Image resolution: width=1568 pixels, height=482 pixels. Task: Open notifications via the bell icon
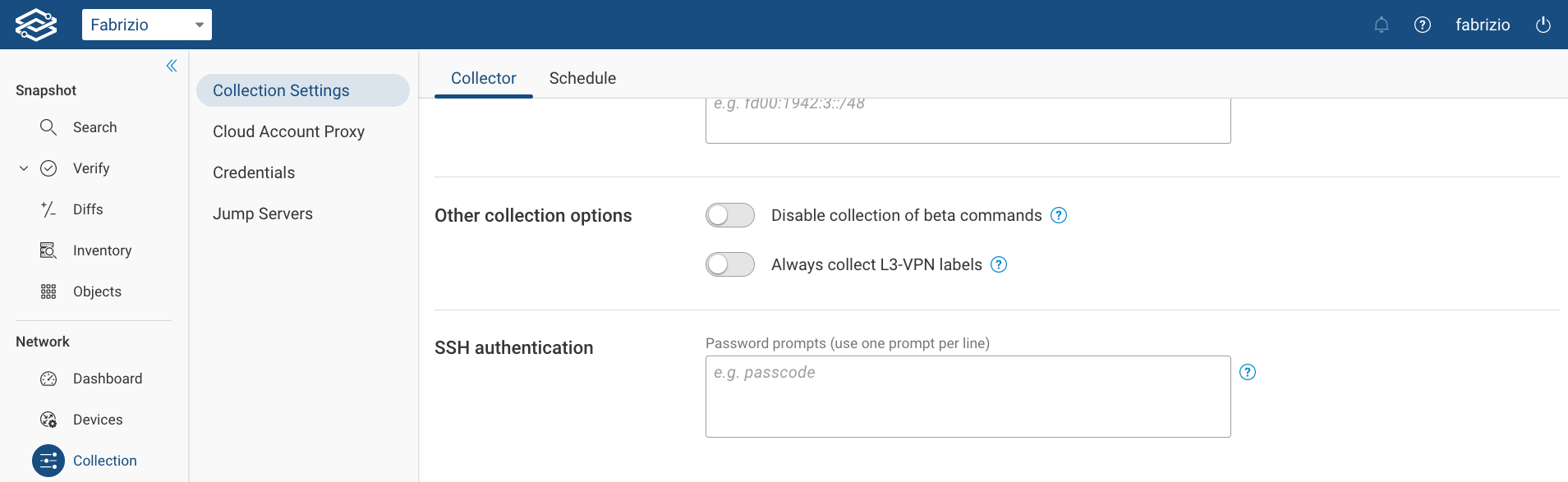point(1381,25)
